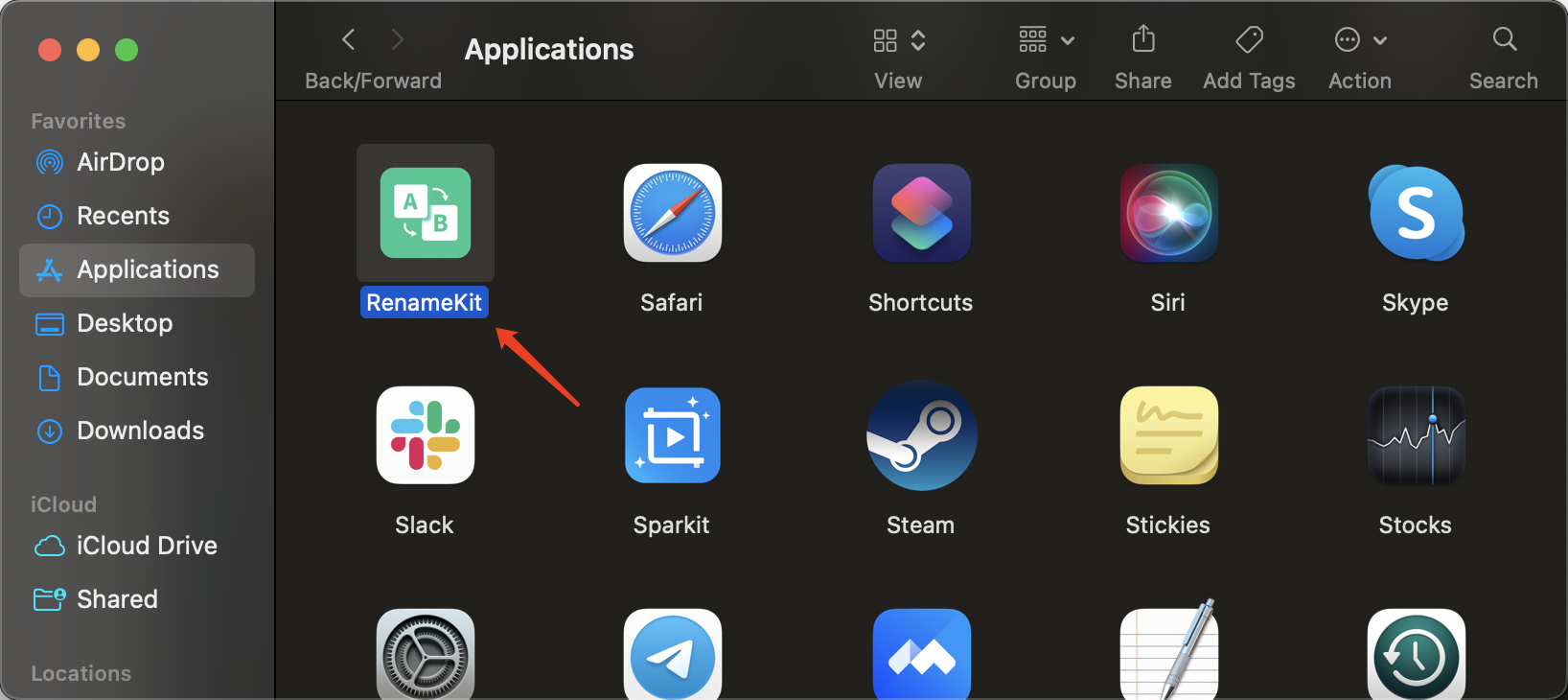Go forward with the right chevron
This screenshot has width=1568, height=700.
398,39
